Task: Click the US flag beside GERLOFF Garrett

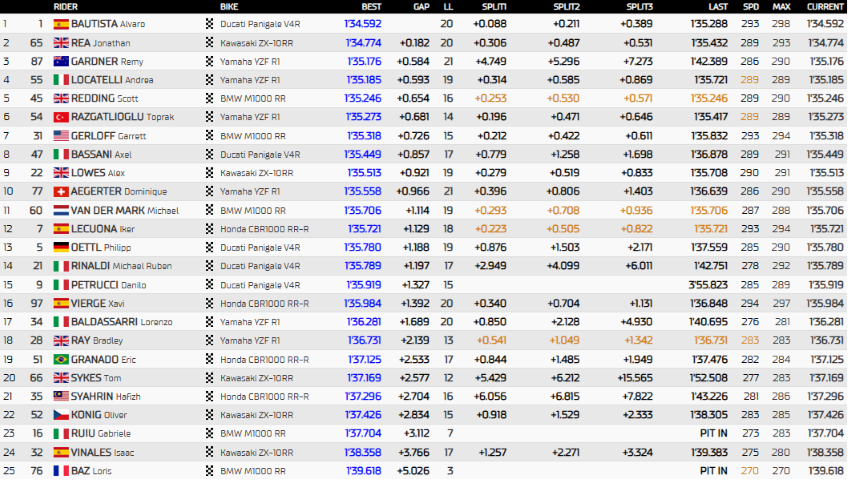Action: [x=61, y=136]
